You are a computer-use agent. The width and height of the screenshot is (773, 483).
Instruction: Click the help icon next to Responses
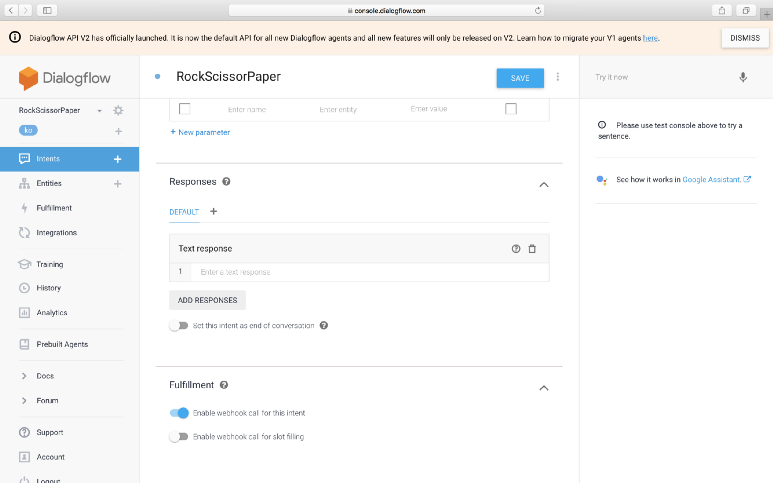click(226, 182)
